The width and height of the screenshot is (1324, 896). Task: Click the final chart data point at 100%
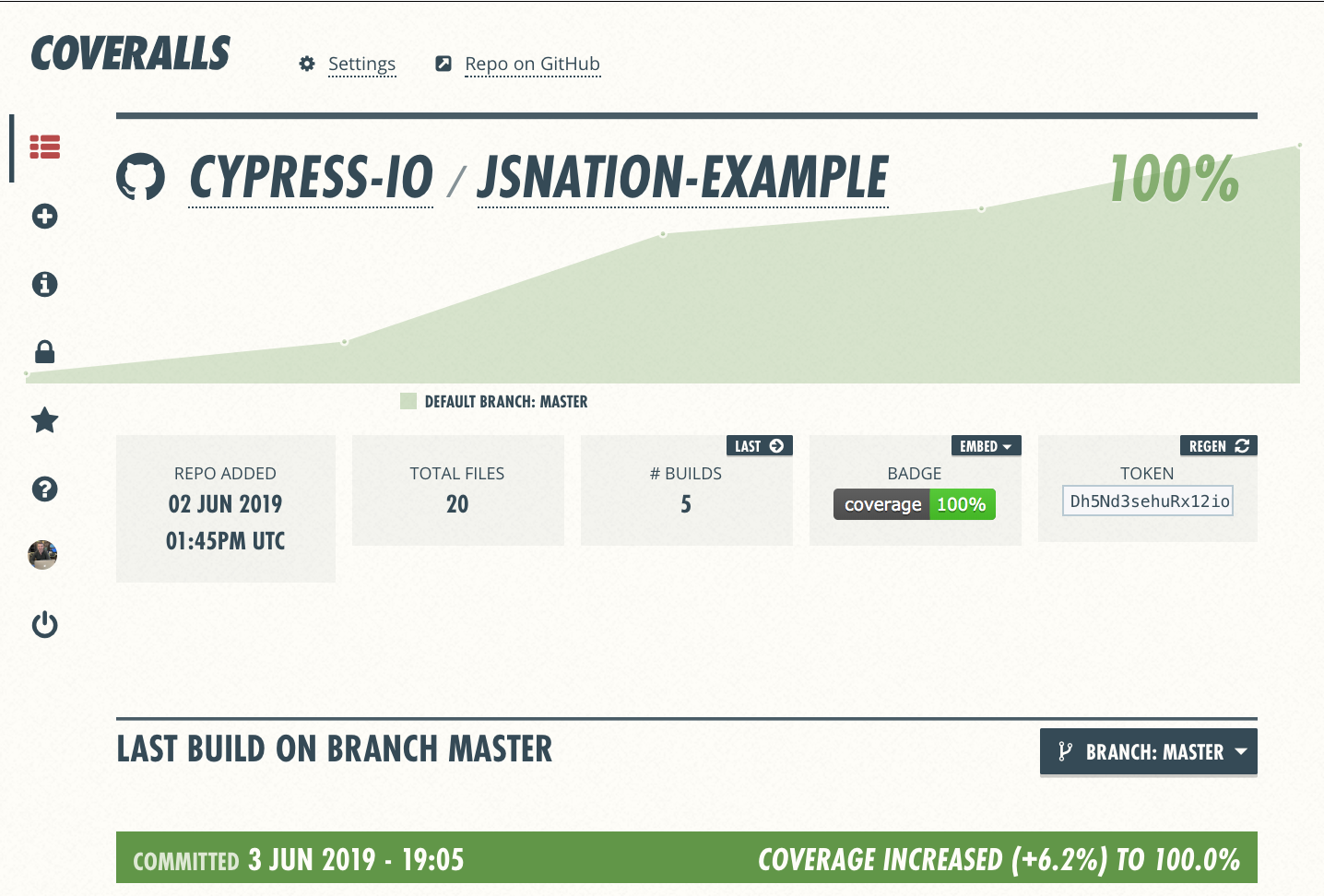tap(1299, 146)
